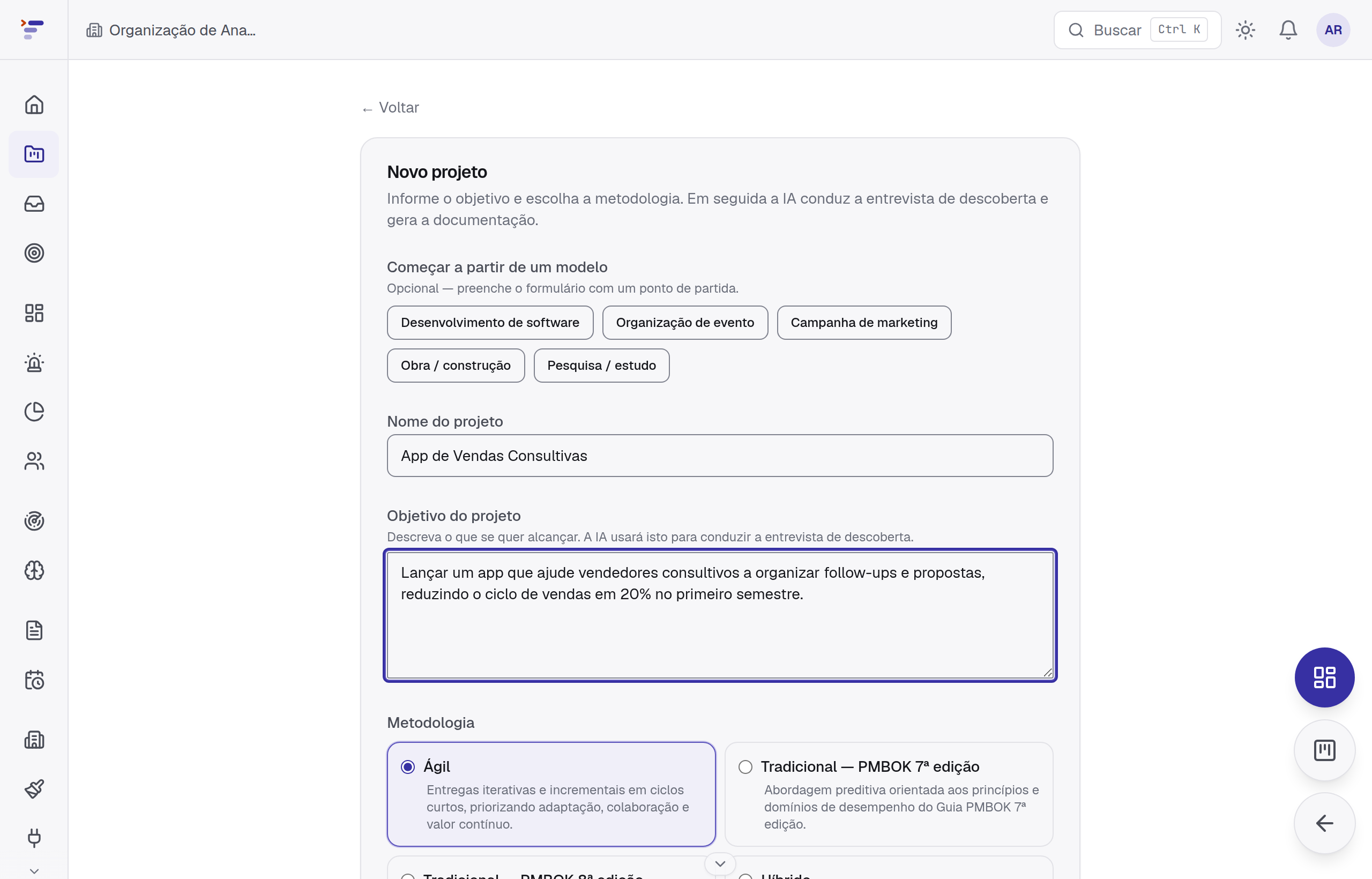Choose the Desenvolvimento de software template
The image size is (1372, 879).
point(490,323)
